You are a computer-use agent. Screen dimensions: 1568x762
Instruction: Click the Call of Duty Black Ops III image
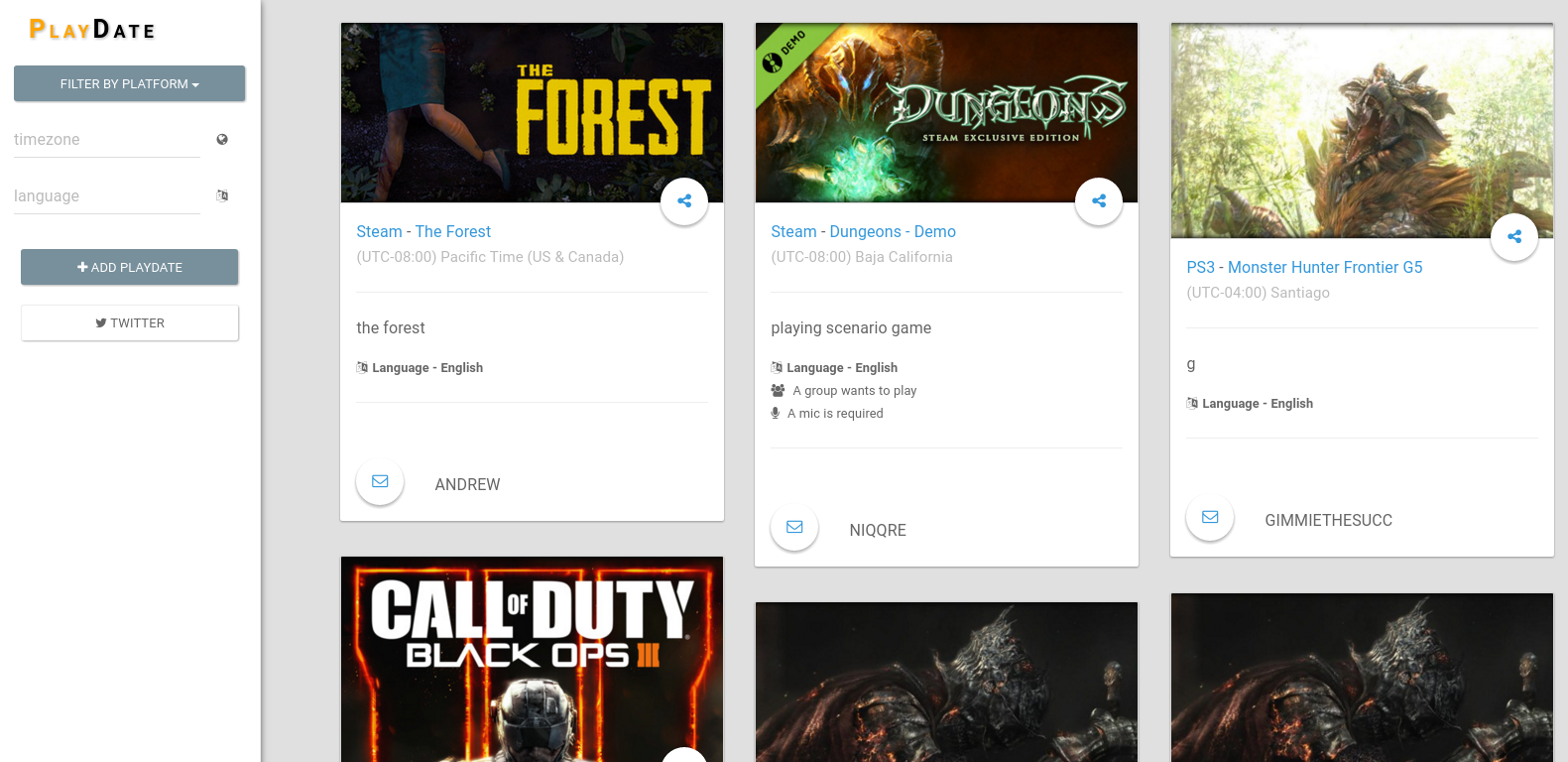tap(532, 660)
